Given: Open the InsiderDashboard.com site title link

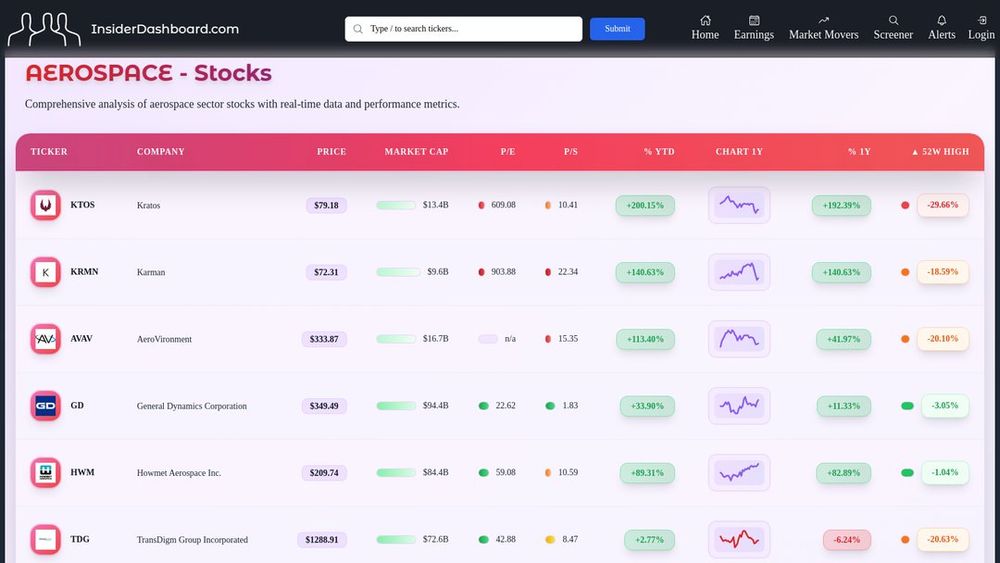Looking at the screenshot, I should pos(165,29).
